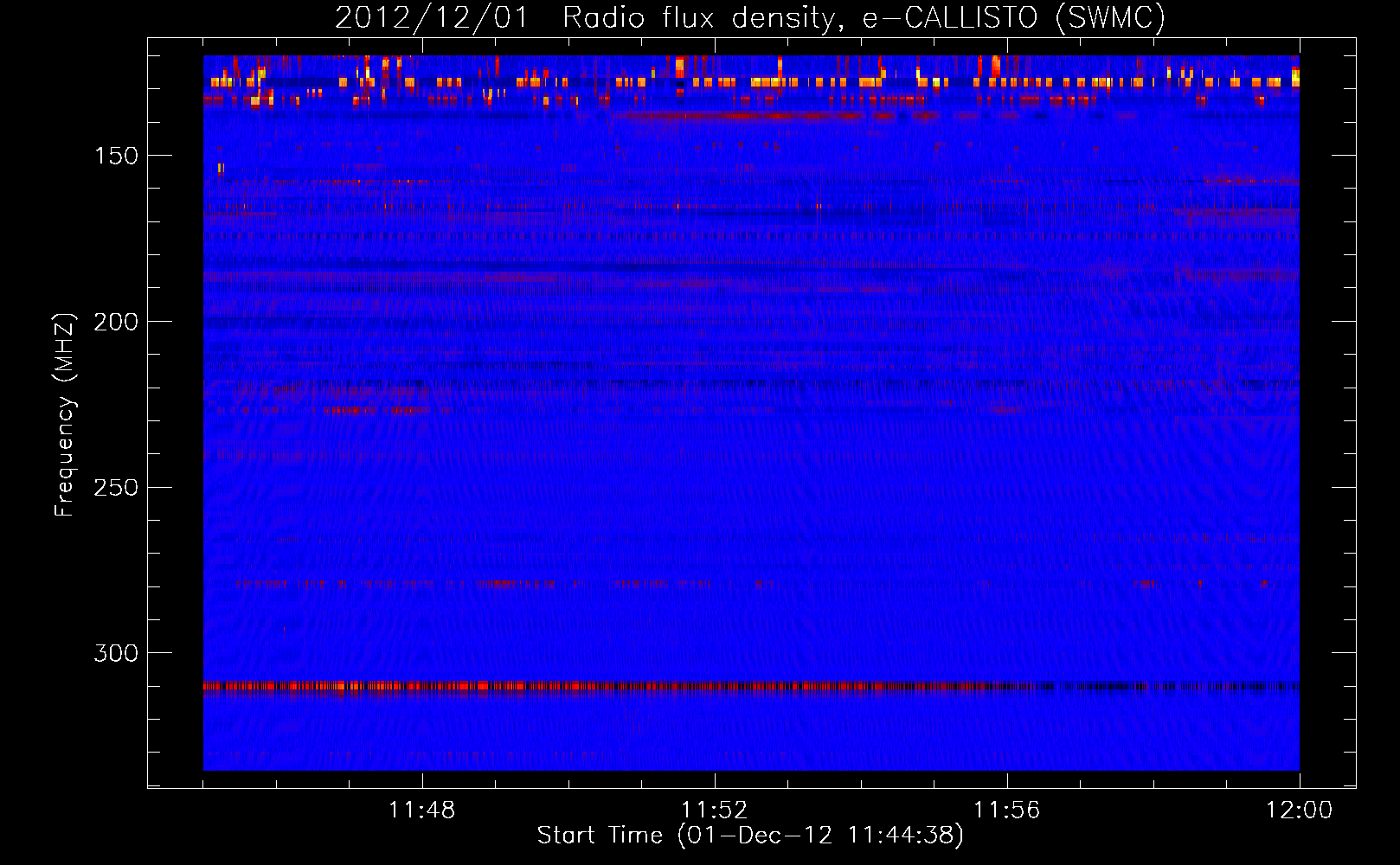Click the 12:00 time tick label
The image size is (1400, 865).
pos(1300,811)
